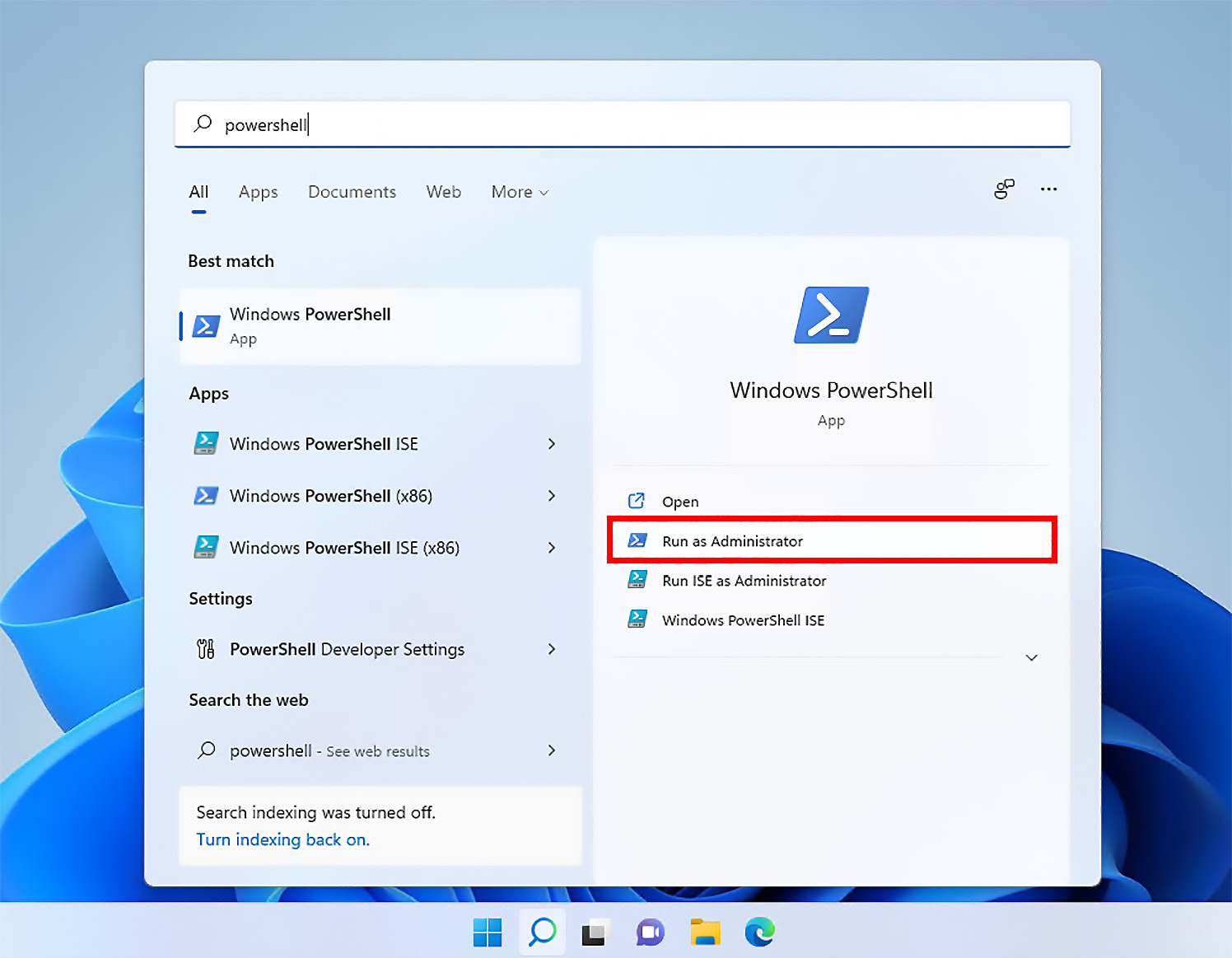This screenshot has width=1232, height=958.
Task: Expand Windows PowerShell (x86) result arrow
Action: click(552, 496)
